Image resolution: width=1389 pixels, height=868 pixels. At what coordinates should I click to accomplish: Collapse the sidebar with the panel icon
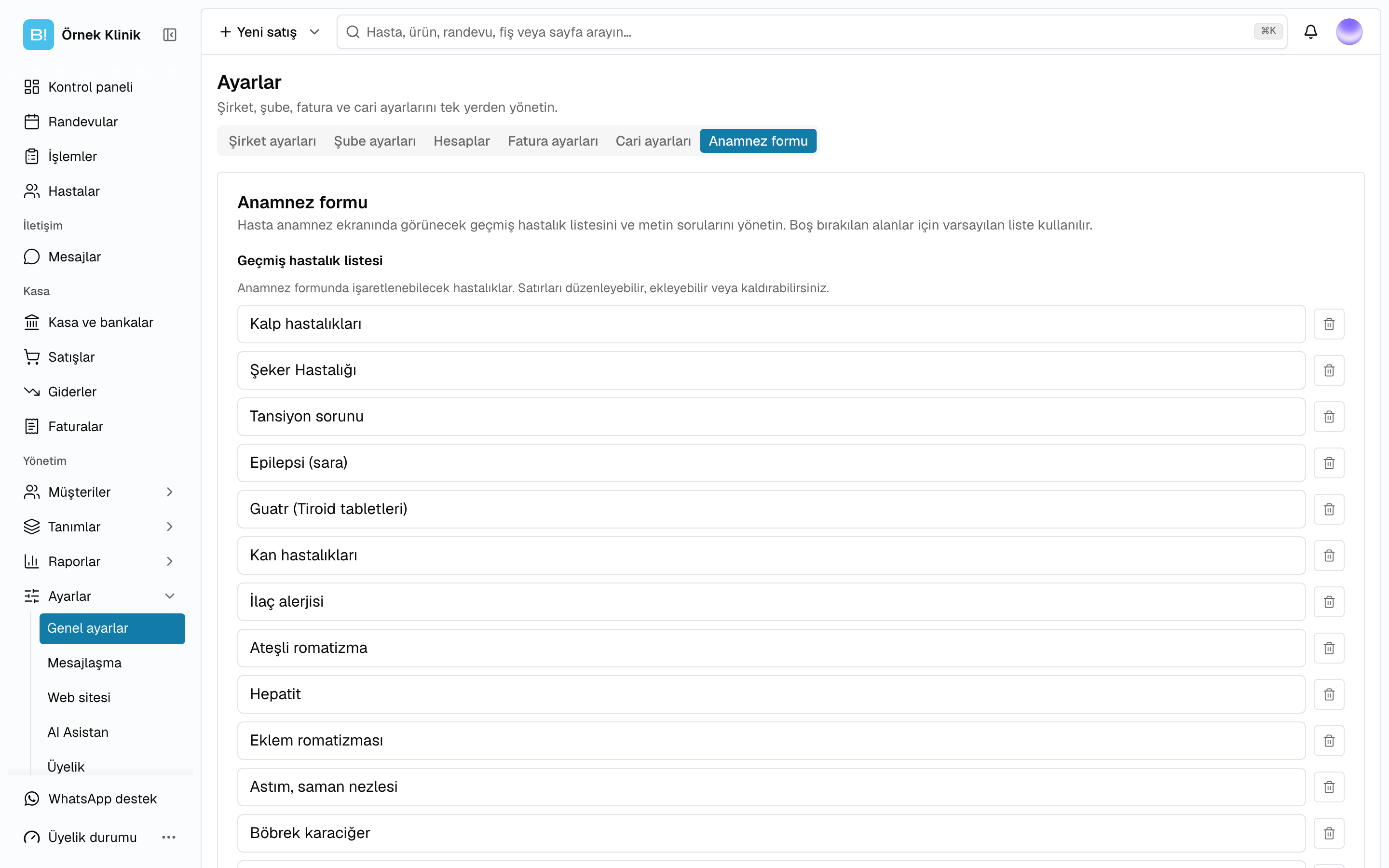tap(169, 34)
